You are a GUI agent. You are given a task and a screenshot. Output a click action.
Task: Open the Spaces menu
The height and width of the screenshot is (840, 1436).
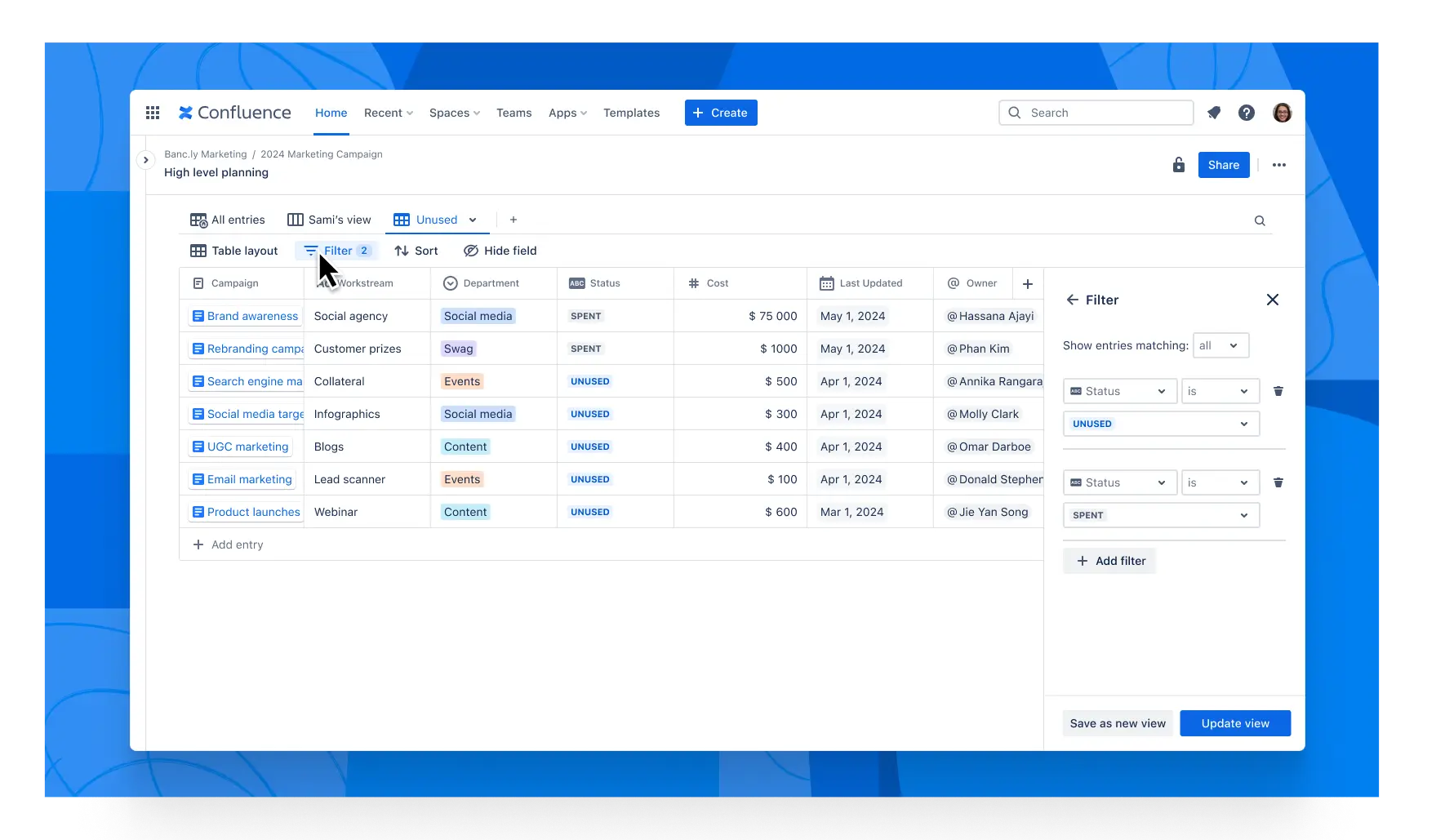(454, 113)
